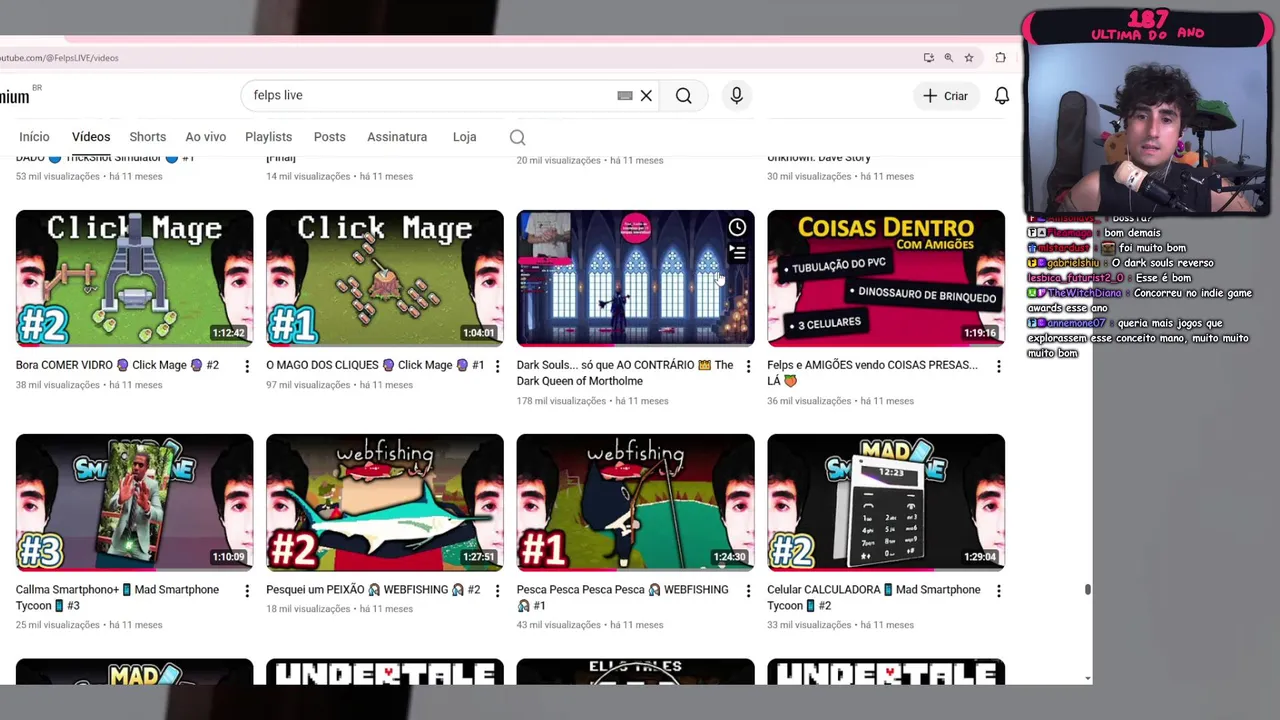Switch to the Posts tab
Viewport: 1280px width, 720px height.
(x=329, y=137)
